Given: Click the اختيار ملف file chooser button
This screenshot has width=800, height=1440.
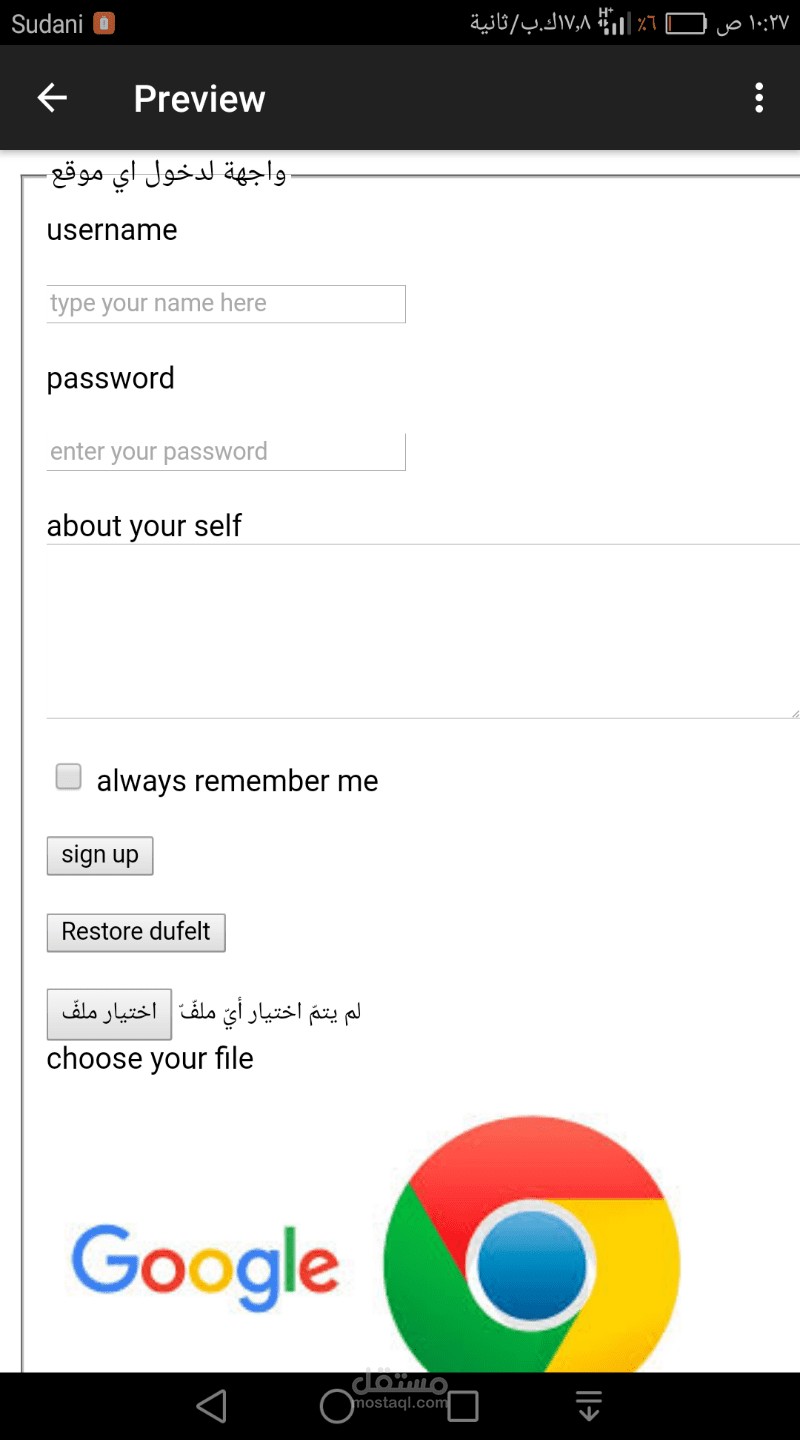Looking at the screenshot, I should click(x=110, y=1013).
